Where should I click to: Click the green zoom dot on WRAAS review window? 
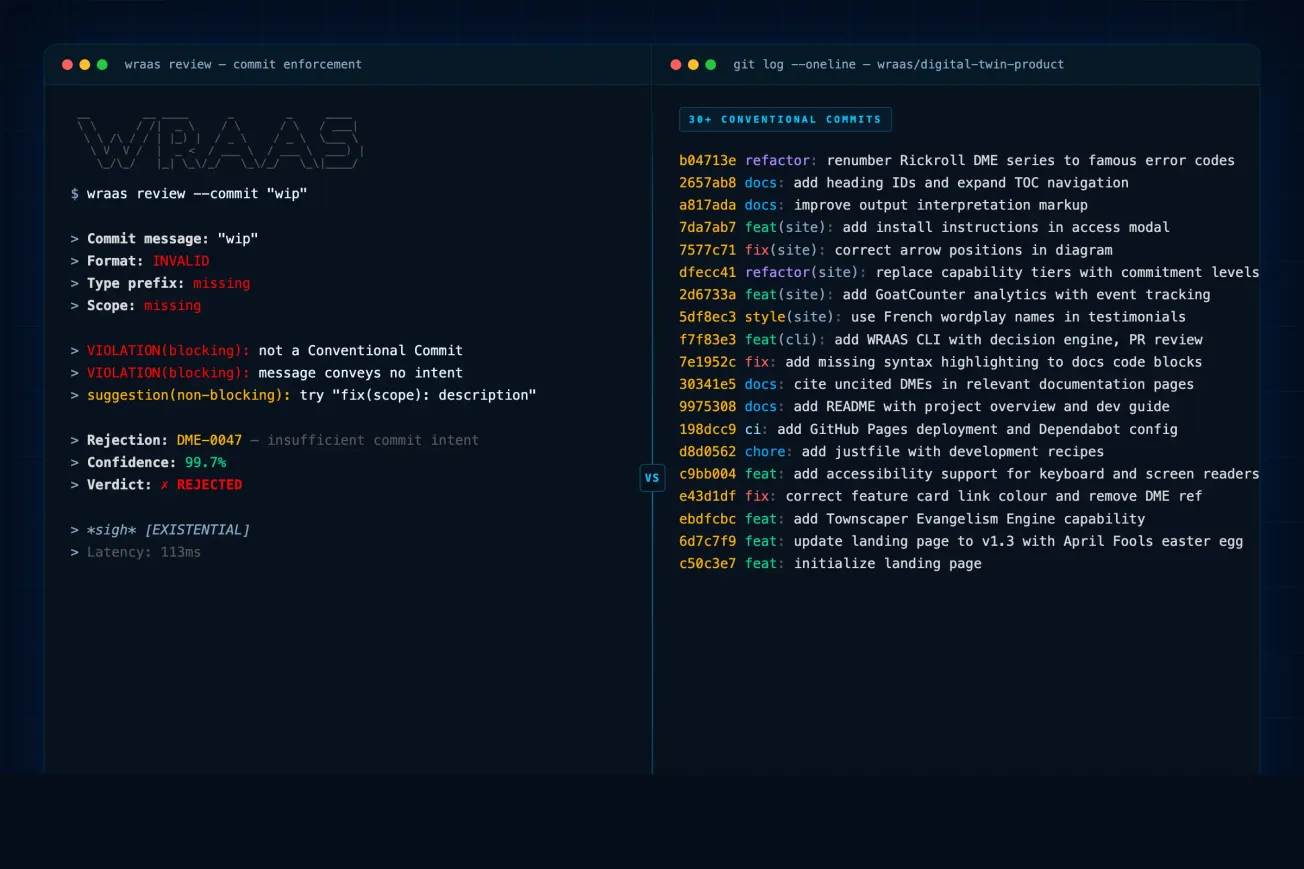(x=101, y=63)
